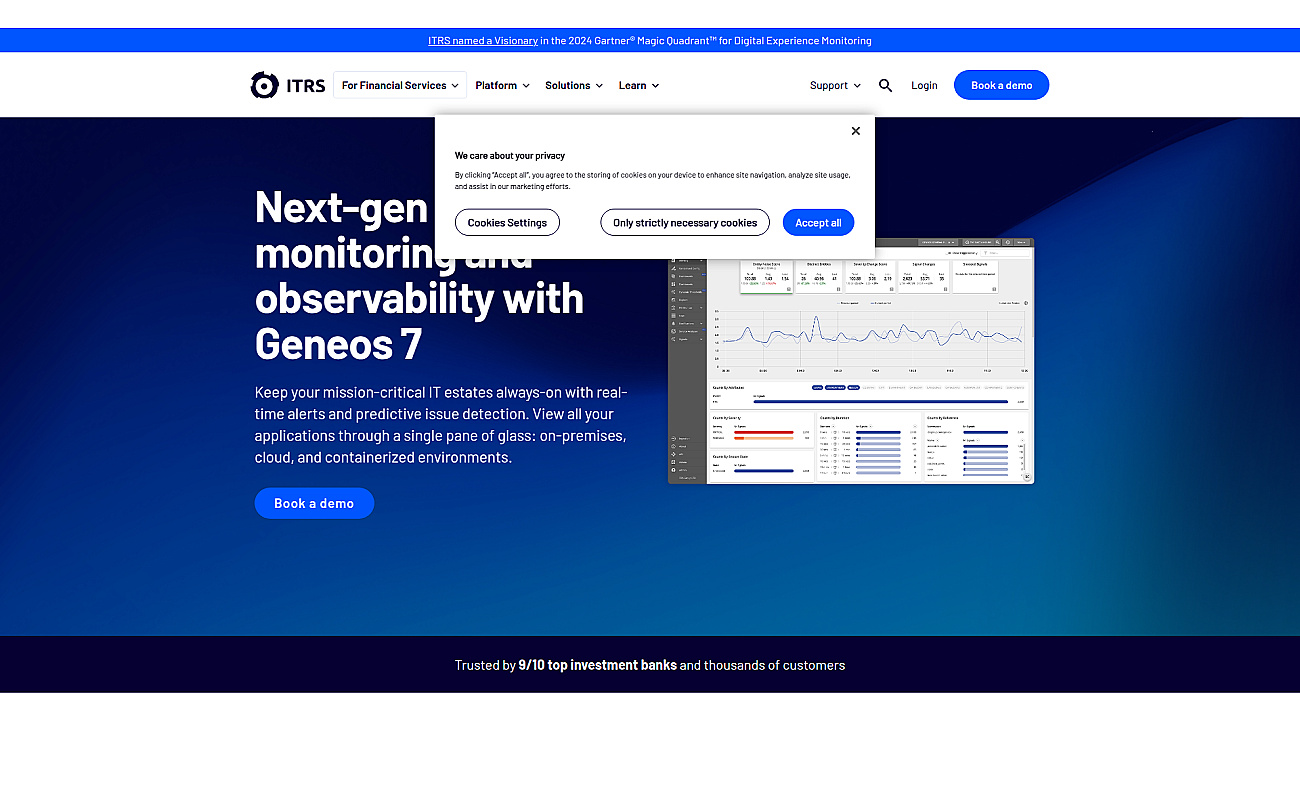This screenshot has height=788, width=1300.
Task: Click Book a demo in header
Action: (1001, 85)
